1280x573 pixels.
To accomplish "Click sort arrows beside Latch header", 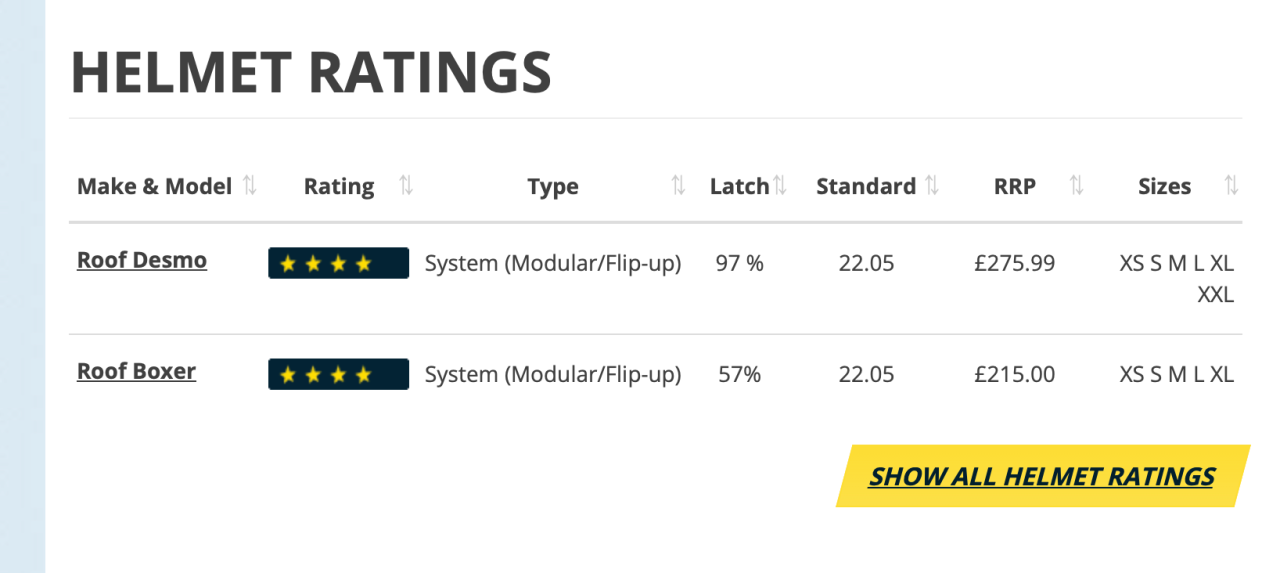I will (x=780, y=186).
